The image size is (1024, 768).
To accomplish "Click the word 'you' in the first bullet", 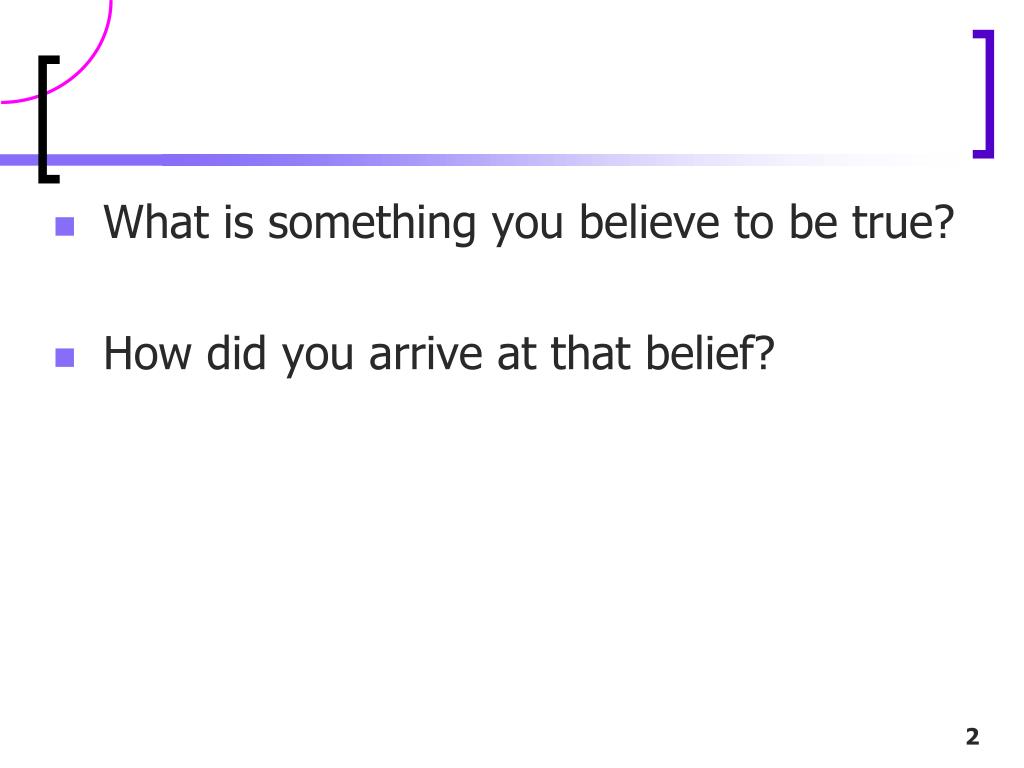I will click(528, 227).
